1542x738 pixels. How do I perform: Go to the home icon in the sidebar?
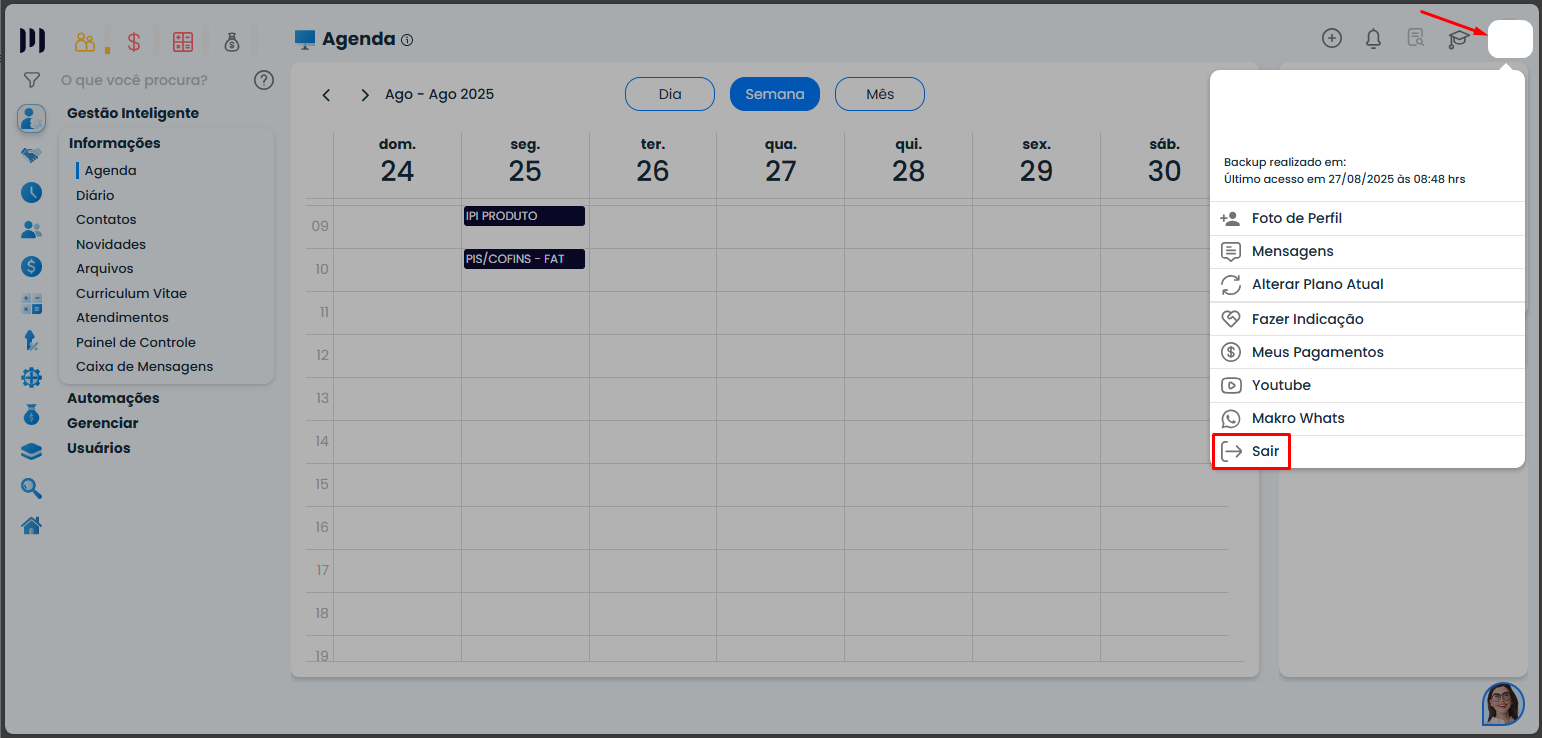point(31,525)
